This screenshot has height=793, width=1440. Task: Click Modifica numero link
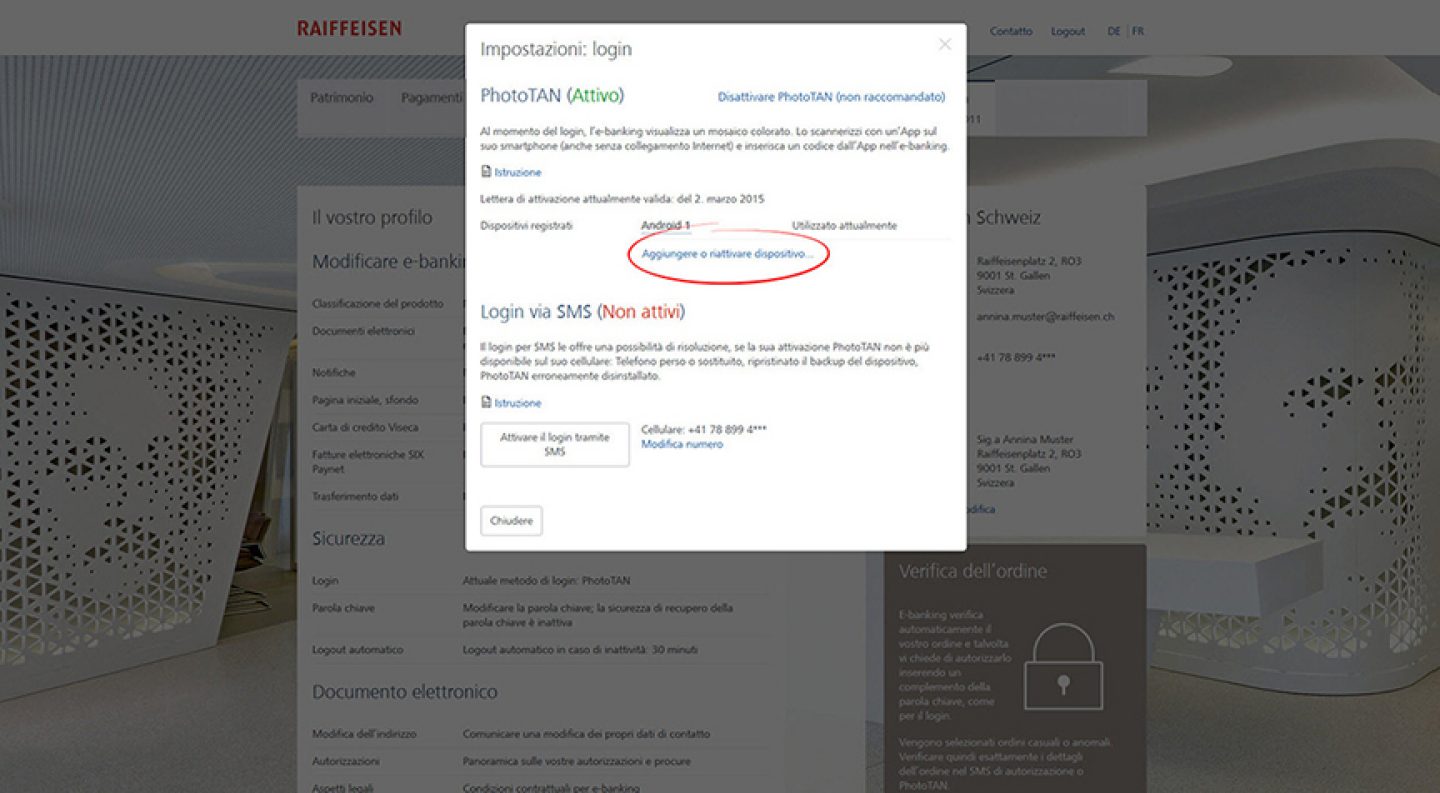tap(682, 444)
